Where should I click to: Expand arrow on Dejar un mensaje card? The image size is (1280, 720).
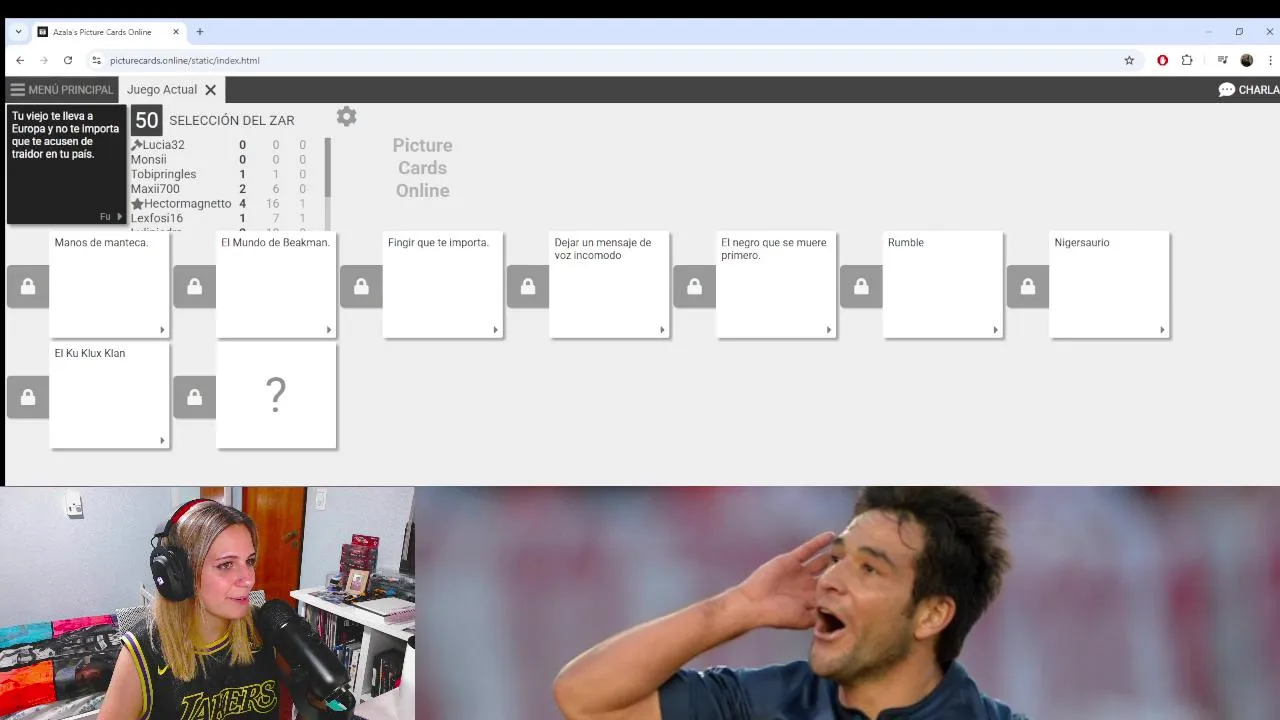click(662, 330)
